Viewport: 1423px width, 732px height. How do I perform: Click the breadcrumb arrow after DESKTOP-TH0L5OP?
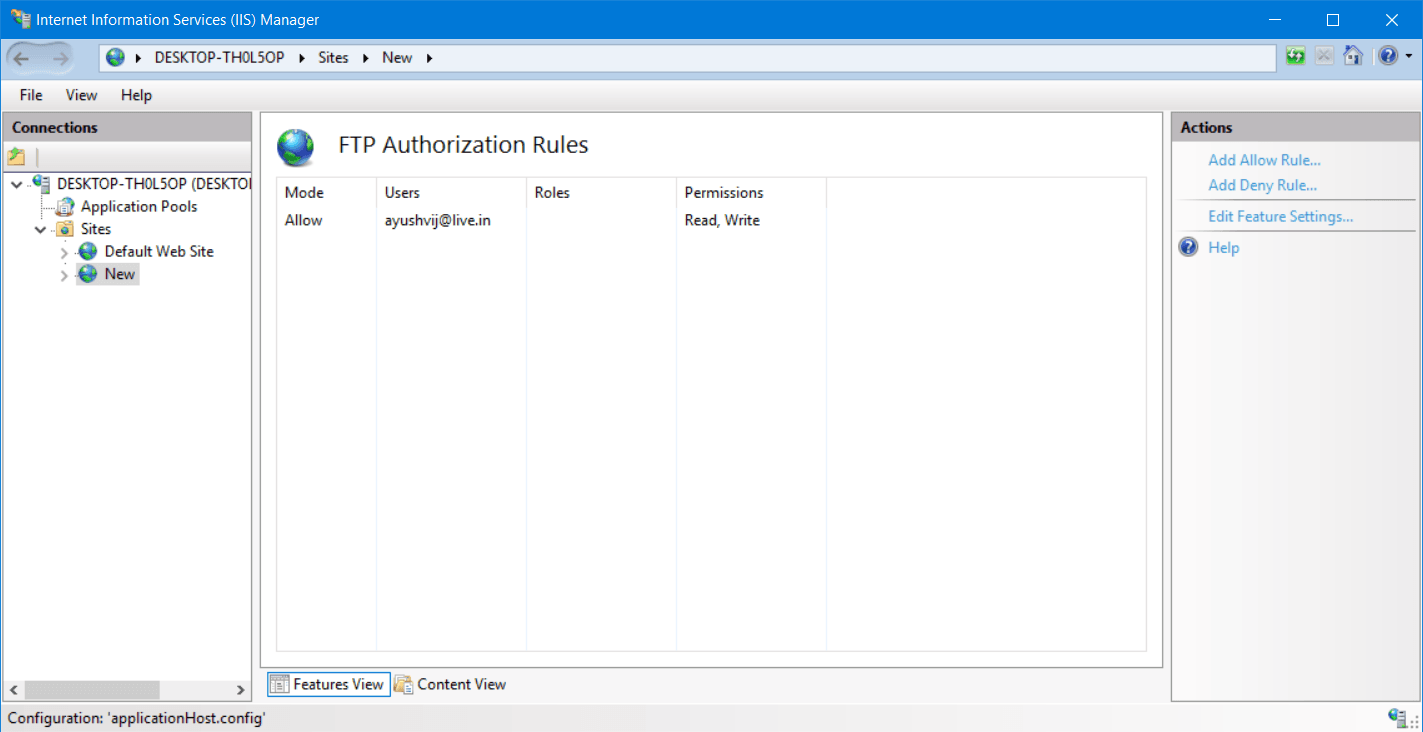click(x=302, y=58)
